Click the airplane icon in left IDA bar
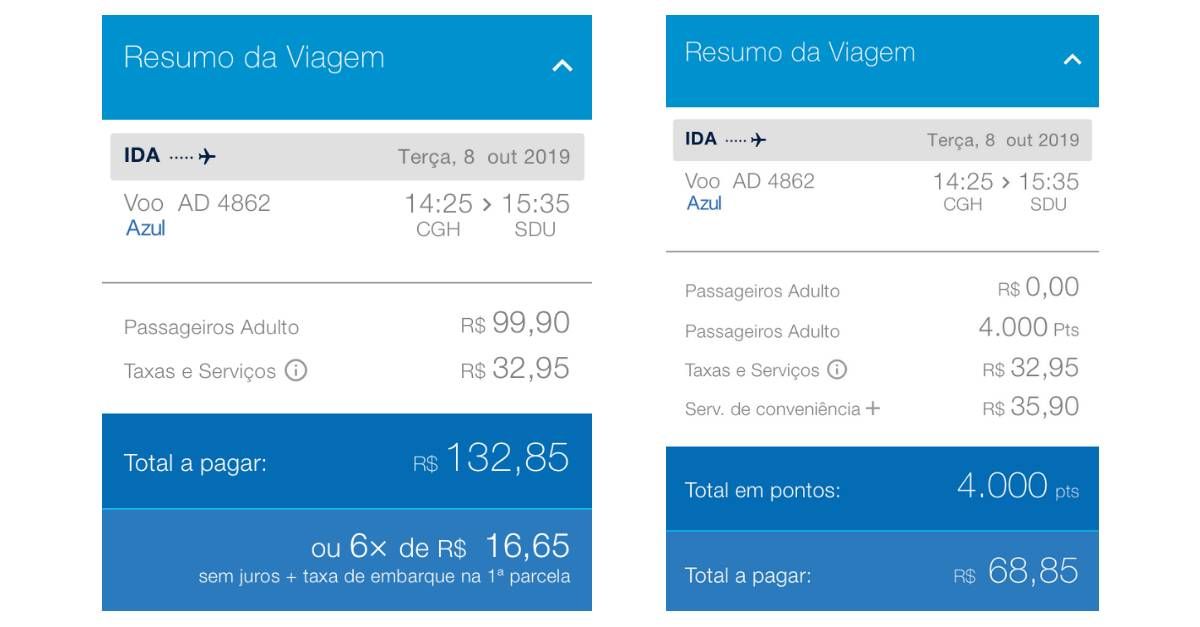This screenshot has height=627, width=1200. click(207, 156)
